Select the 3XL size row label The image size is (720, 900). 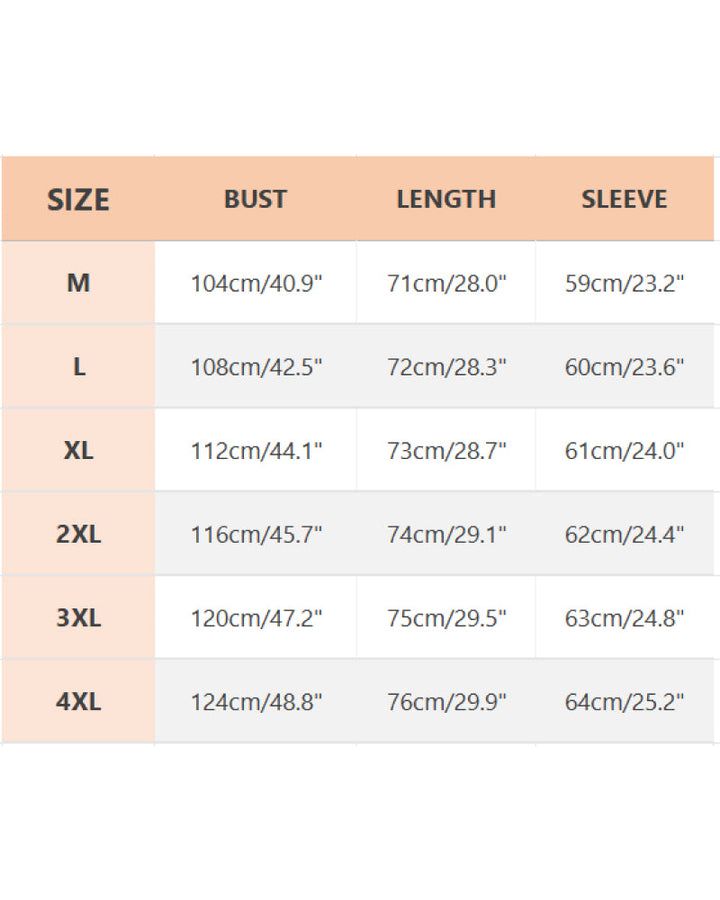coord(78,618)
